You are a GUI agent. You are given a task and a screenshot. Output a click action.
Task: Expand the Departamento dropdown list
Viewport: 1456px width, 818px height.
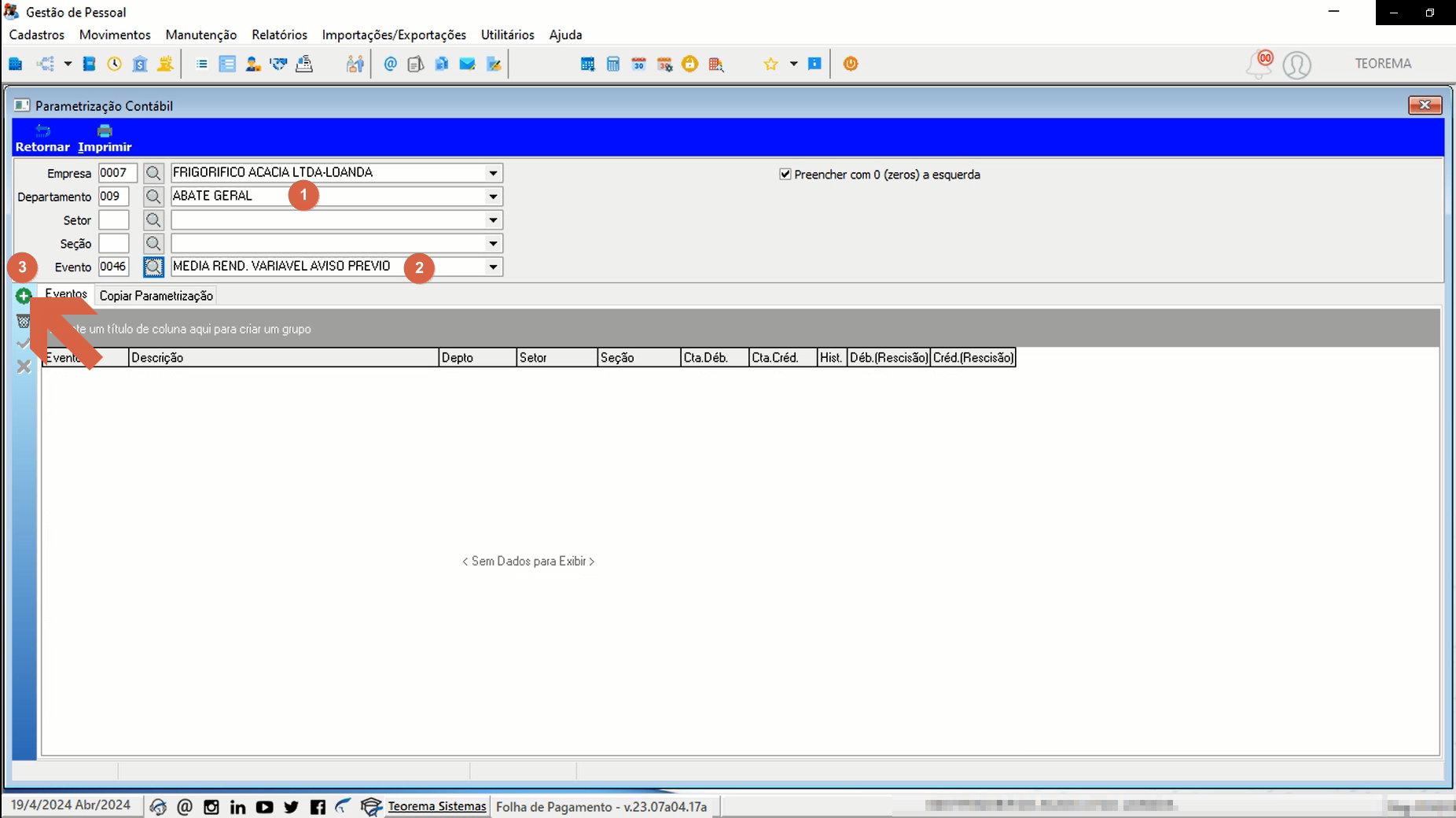493,197
